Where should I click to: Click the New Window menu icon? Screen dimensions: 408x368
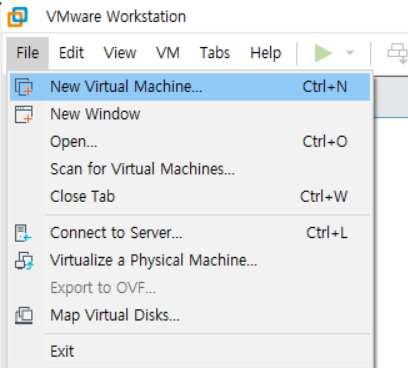(x=24, y=114)
